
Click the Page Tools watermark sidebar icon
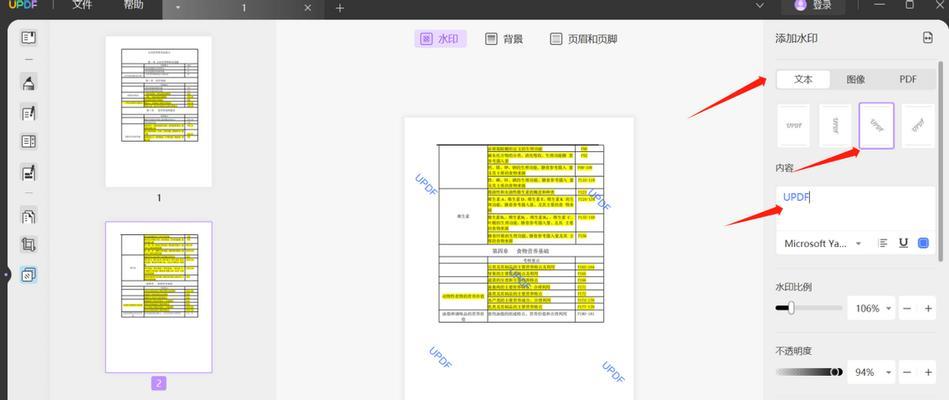pos(28,275)
